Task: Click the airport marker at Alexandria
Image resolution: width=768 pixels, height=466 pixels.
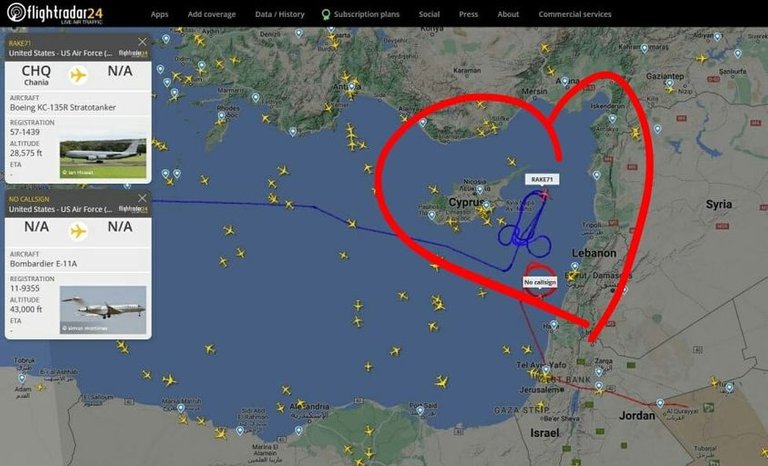Action: point(299,430)
